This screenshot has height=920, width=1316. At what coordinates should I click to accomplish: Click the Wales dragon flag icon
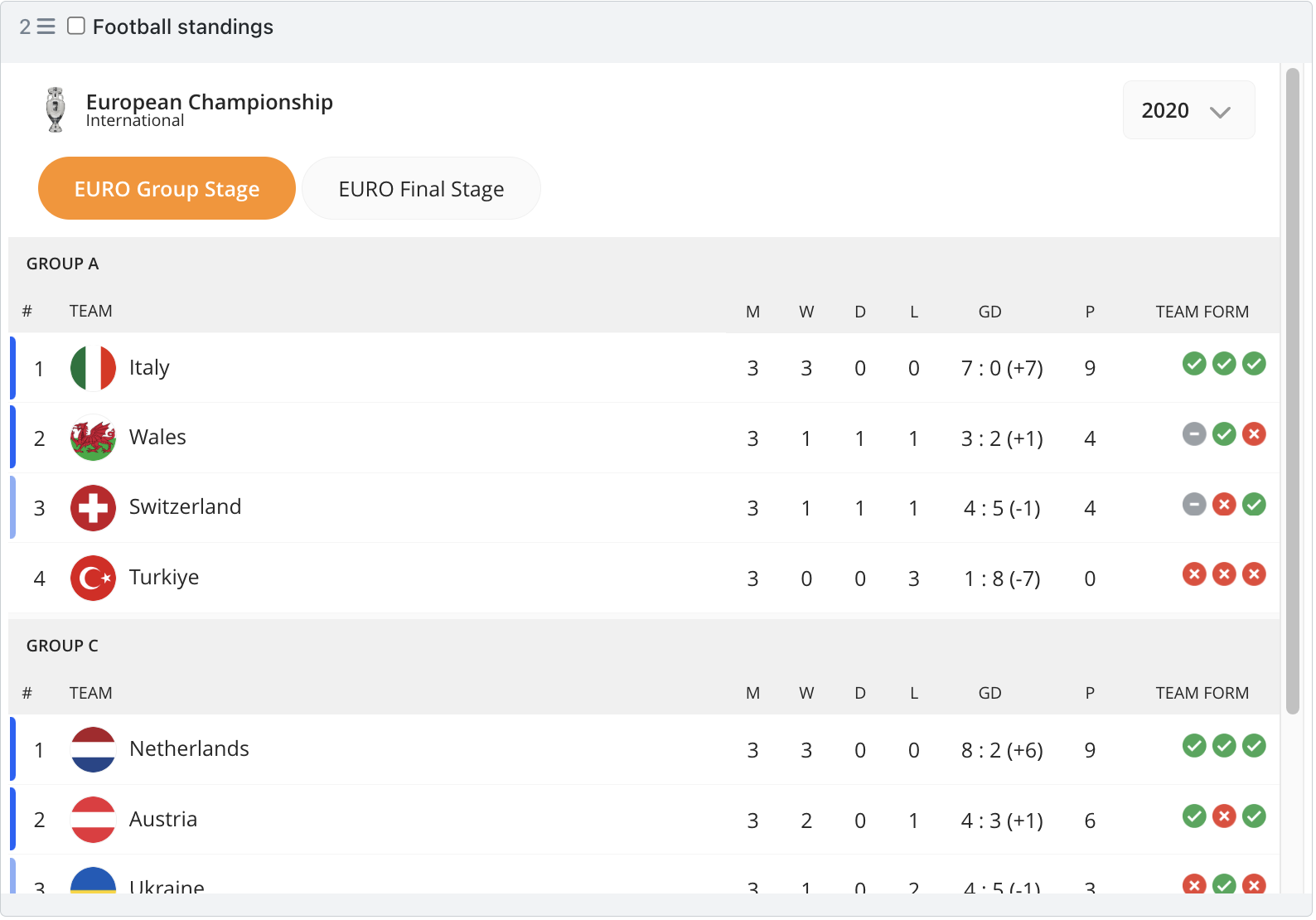click(93, 438)
